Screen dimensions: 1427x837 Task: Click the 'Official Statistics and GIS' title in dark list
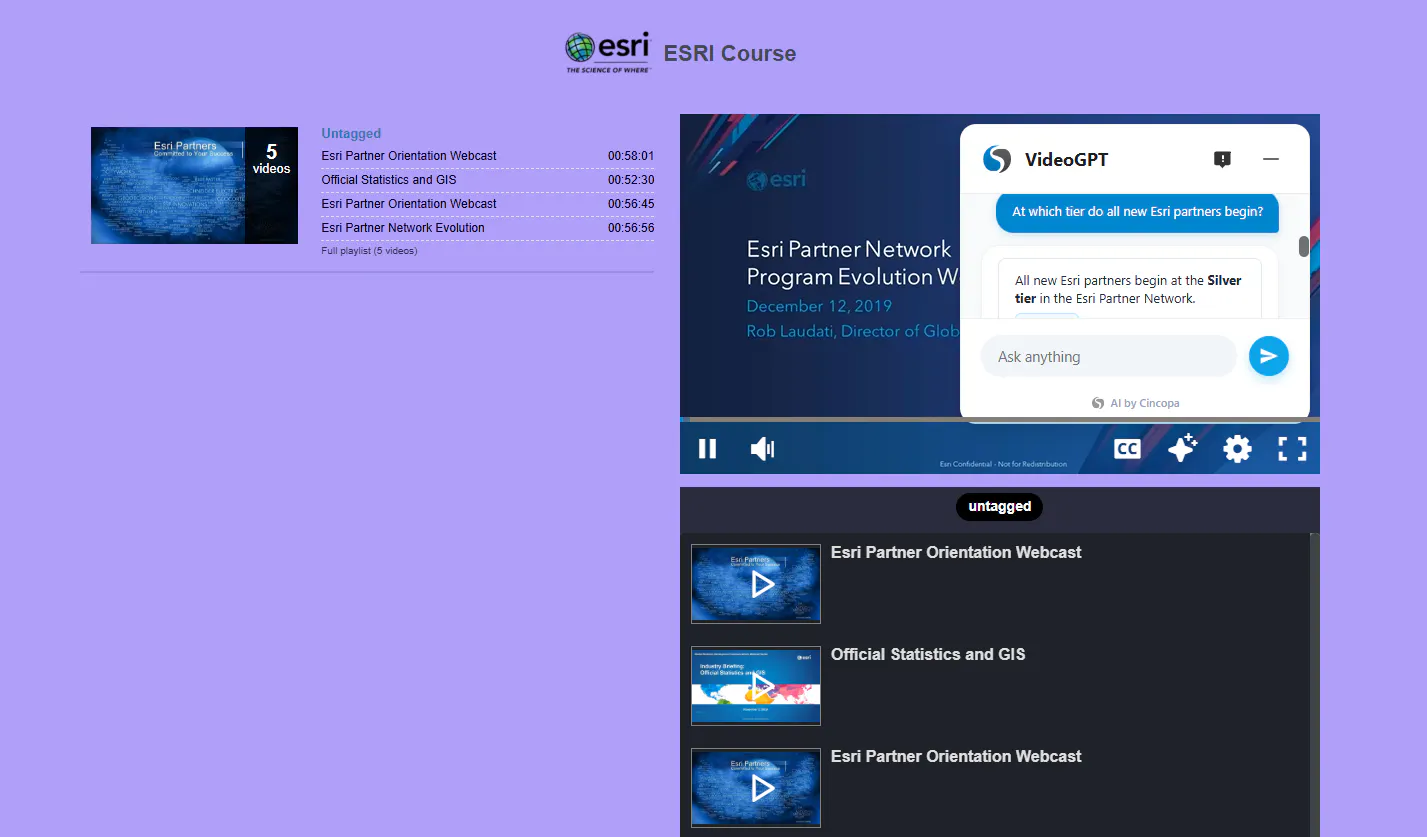928,654
